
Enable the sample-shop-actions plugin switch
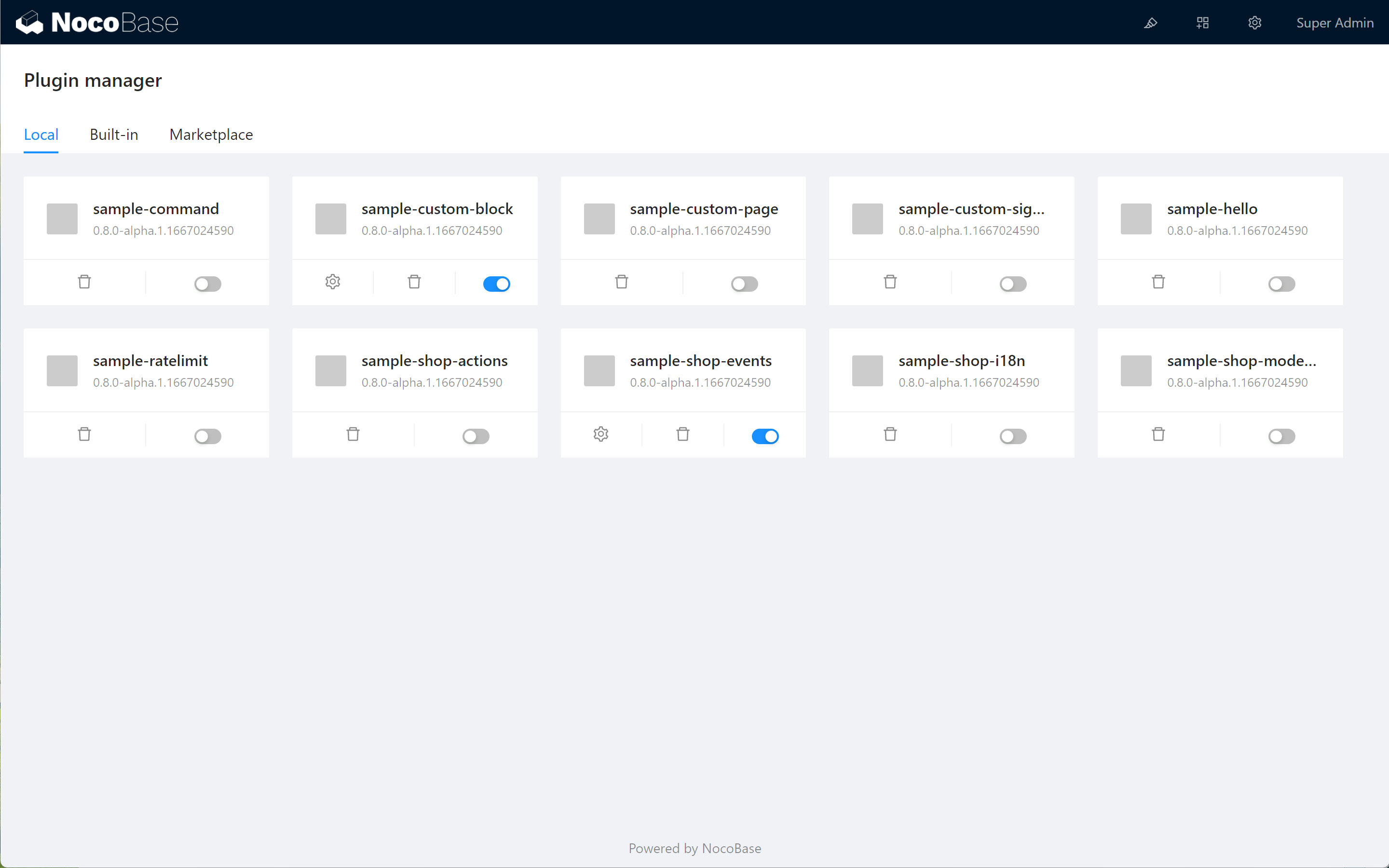point(476,436)
